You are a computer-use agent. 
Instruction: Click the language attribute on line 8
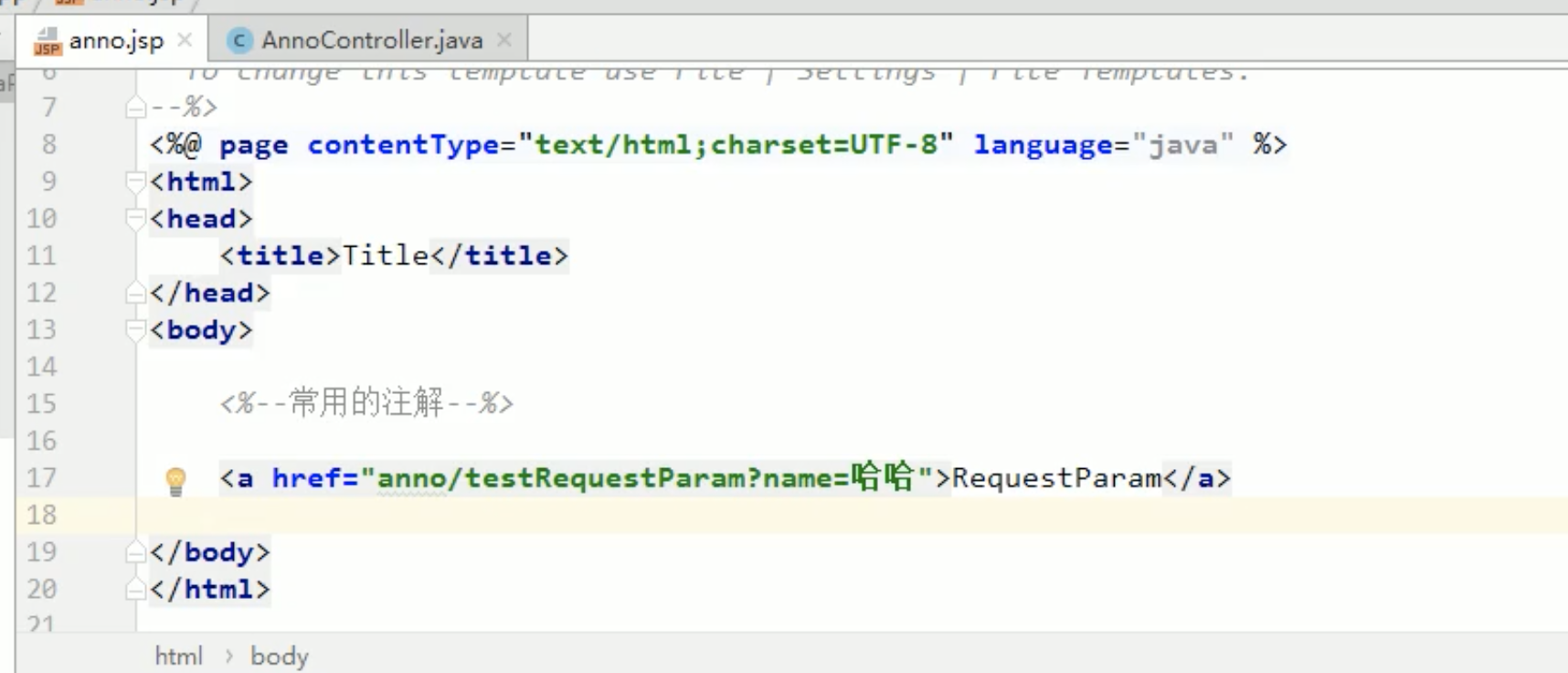tap(1043, 144)
